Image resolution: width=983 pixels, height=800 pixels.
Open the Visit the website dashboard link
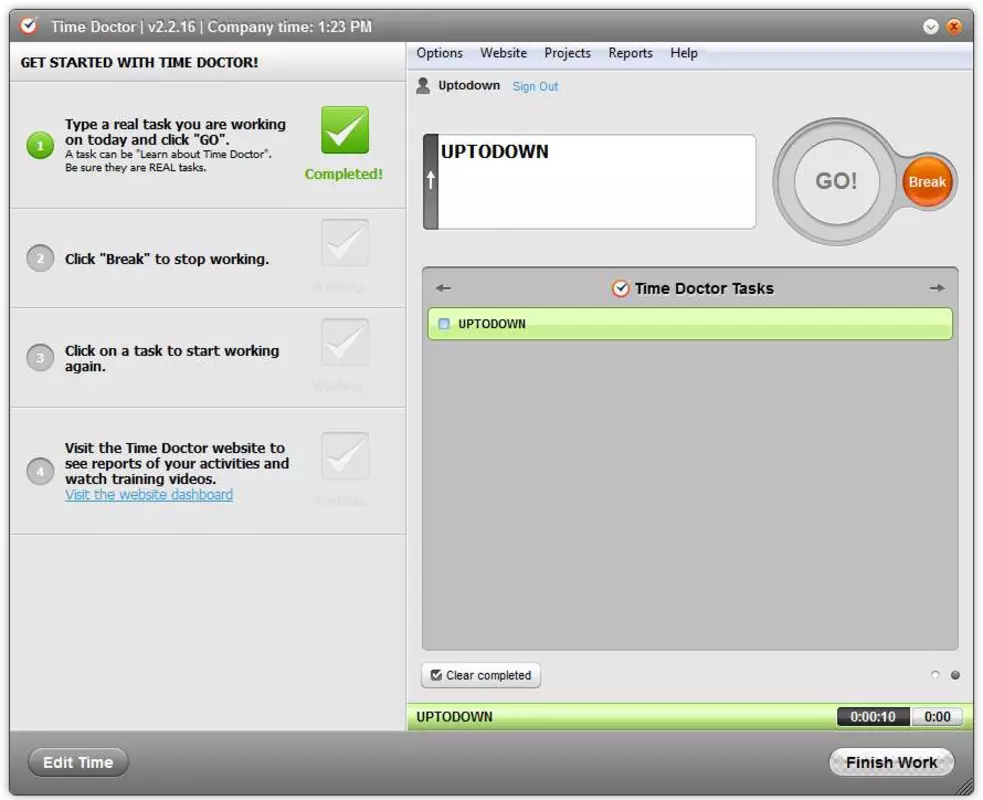tap(149, 495)
